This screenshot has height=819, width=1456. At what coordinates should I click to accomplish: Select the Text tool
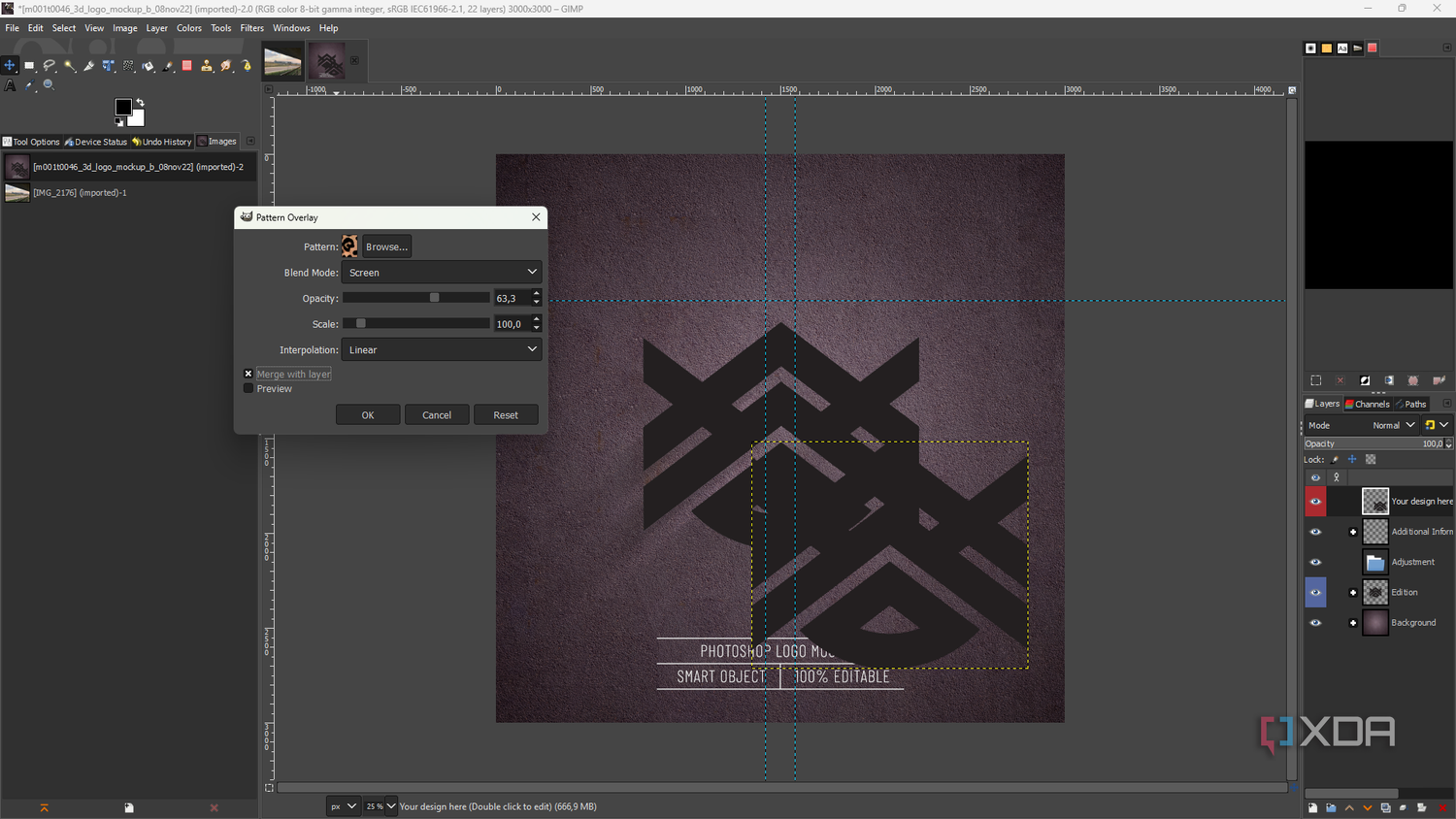coord(10,85)
